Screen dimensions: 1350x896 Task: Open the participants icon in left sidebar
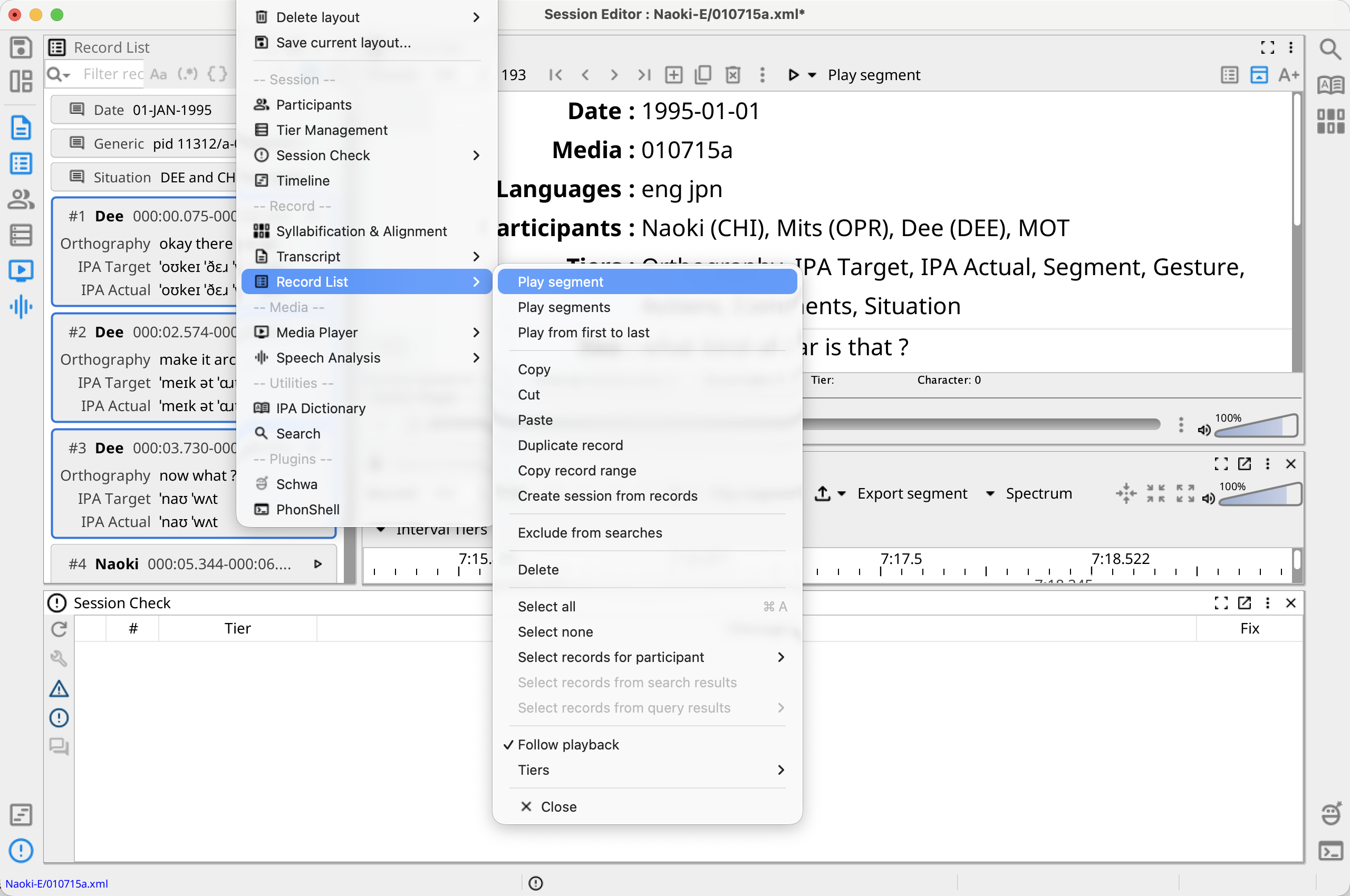pos(21,199)
